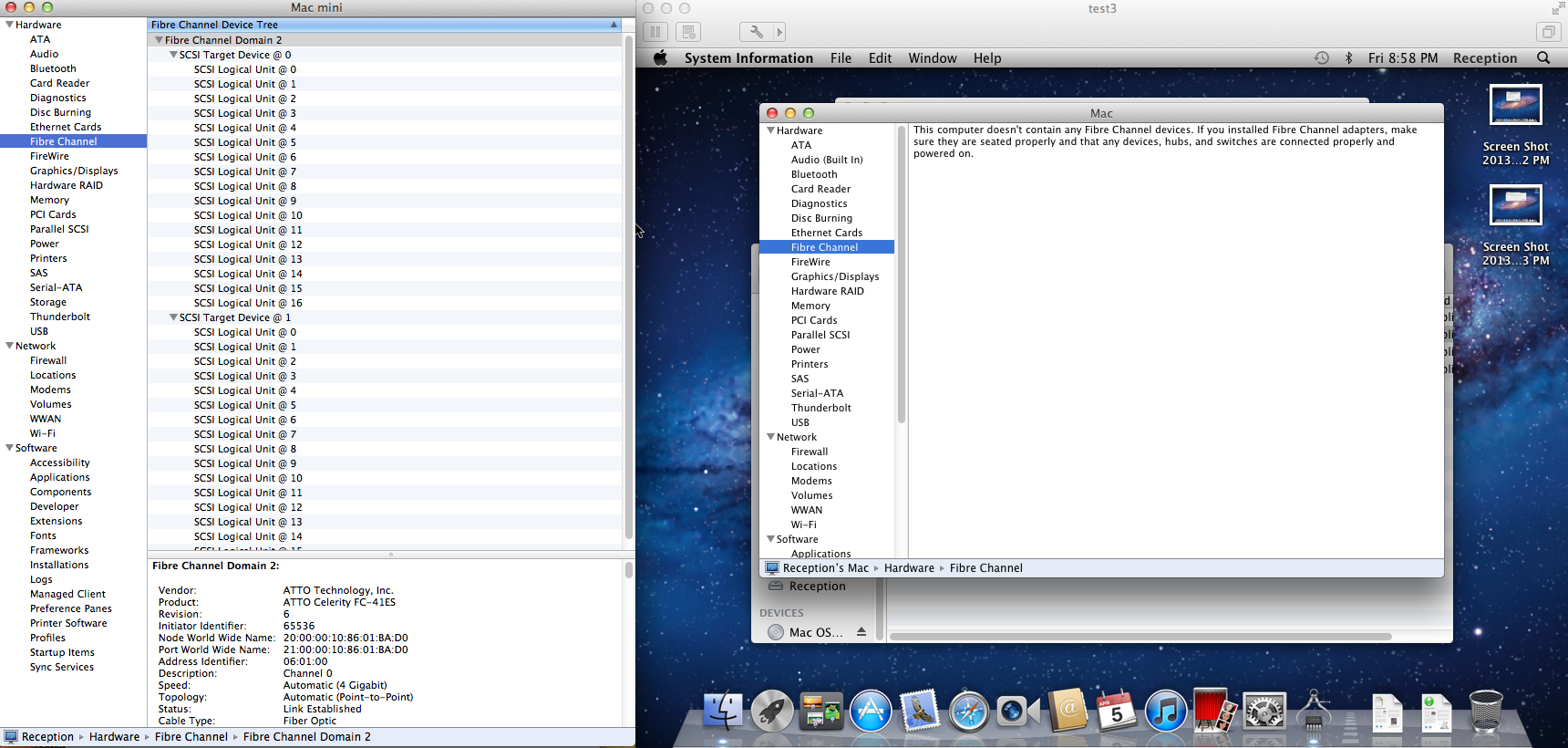The image size is (1568, 748).
Task: Open Launchpad from the Dock
Action: (772, 711)
